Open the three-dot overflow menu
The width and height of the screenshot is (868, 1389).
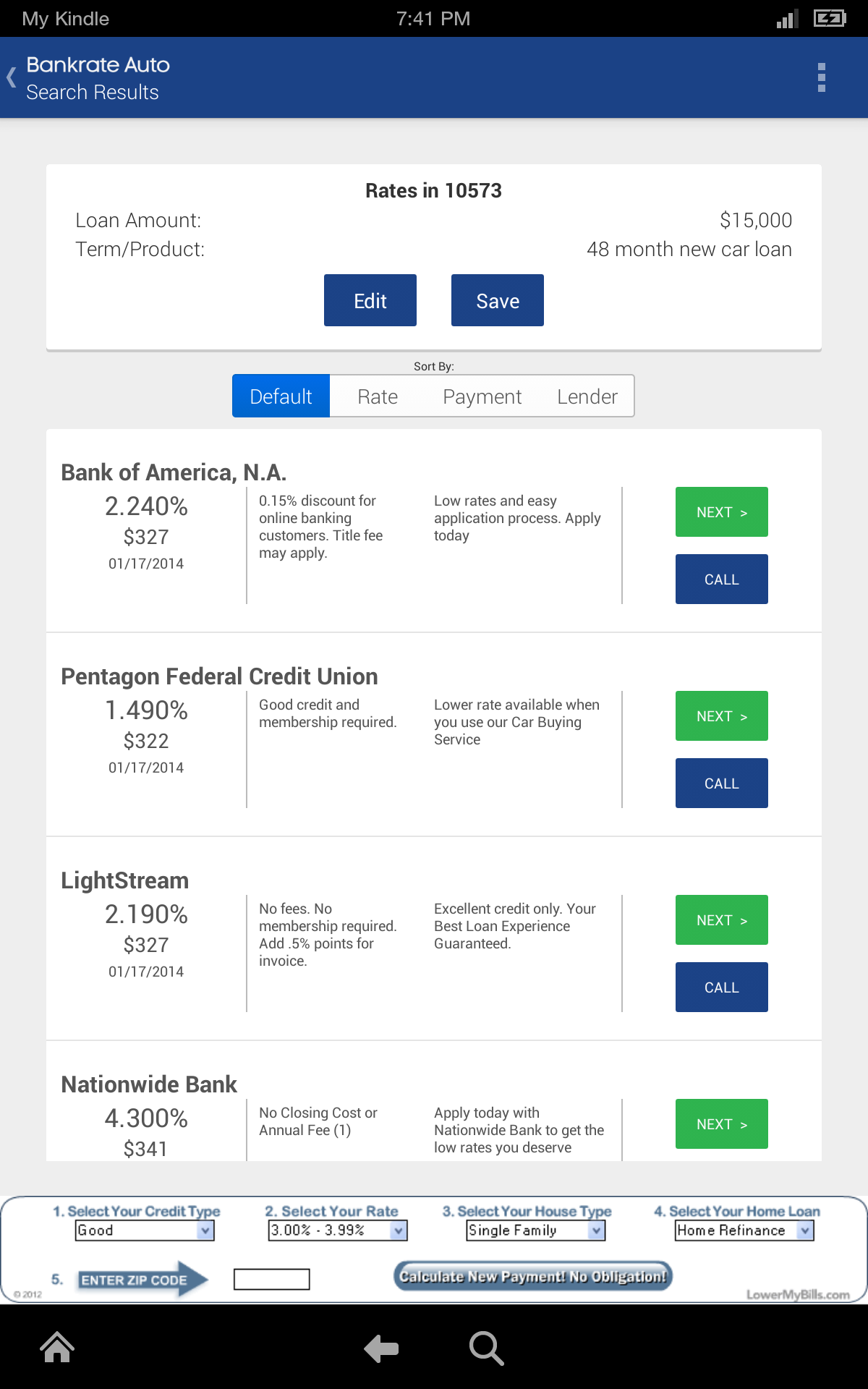[x=821, y=77]
